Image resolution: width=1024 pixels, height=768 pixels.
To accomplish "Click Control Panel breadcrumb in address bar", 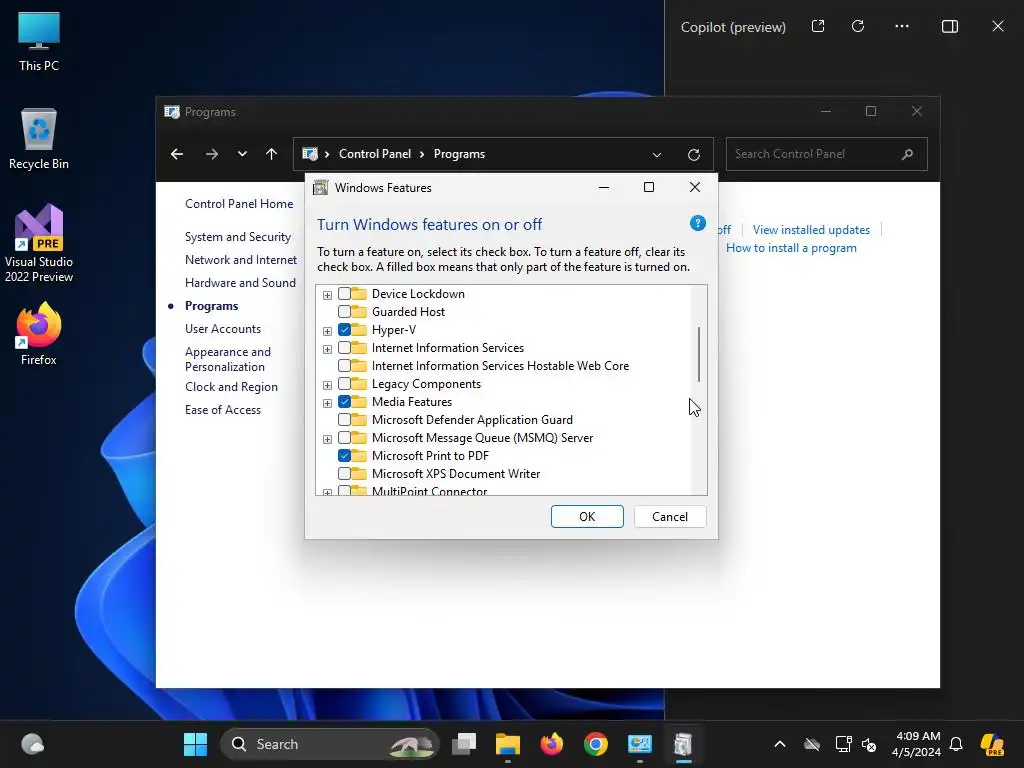I will pyautogui.click(x=375, y=154).
